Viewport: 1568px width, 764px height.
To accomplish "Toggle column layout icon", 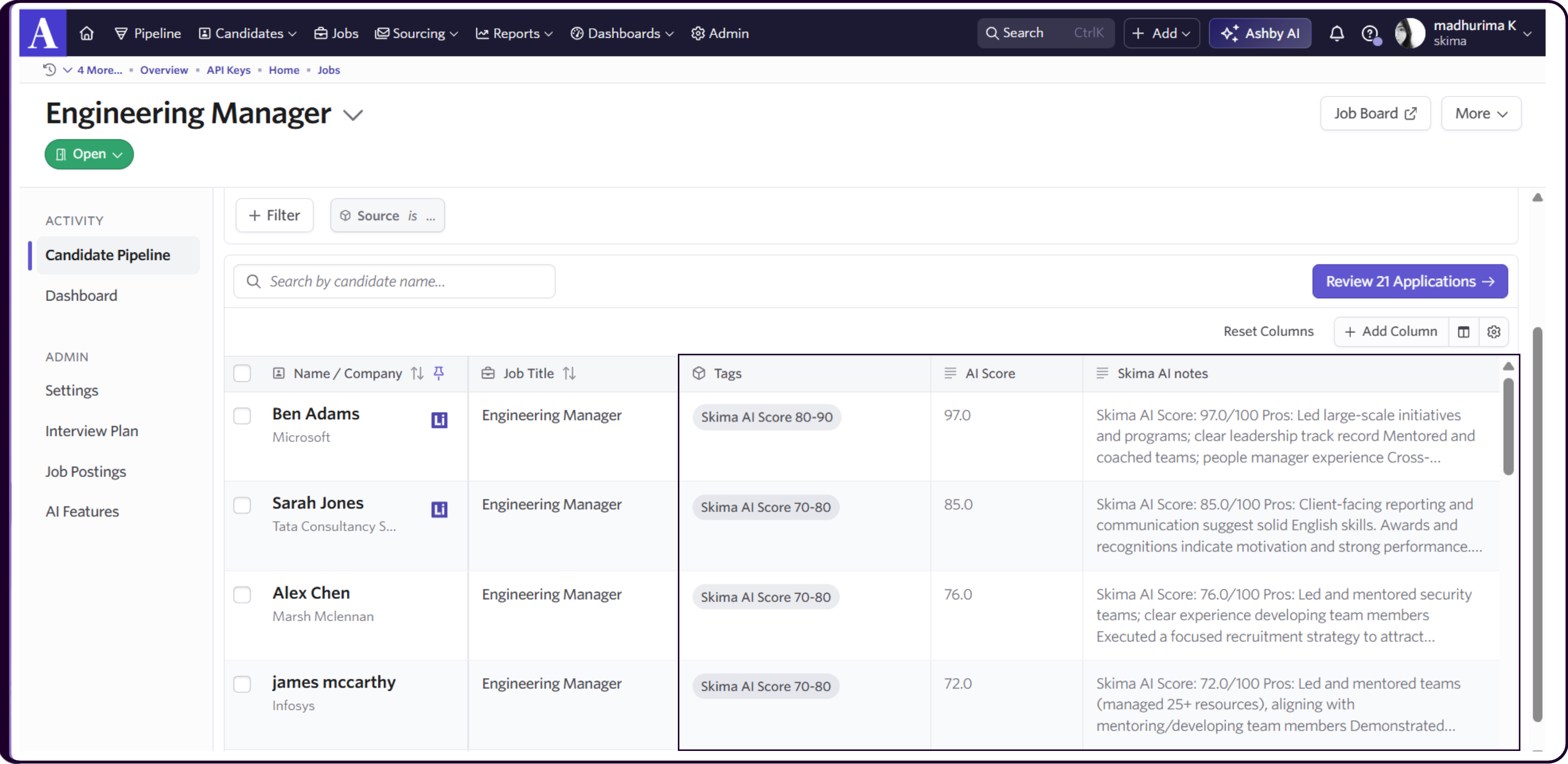I will point(1463,331).
